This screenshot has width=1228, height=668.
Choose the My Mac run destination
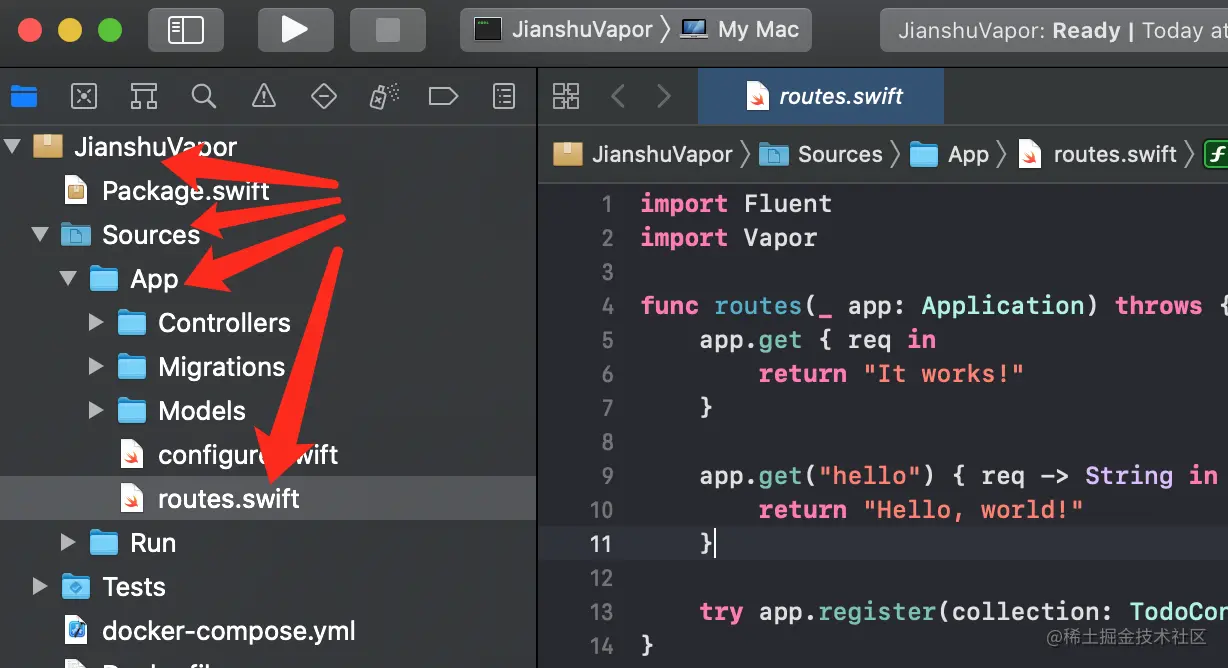point(741,29)
